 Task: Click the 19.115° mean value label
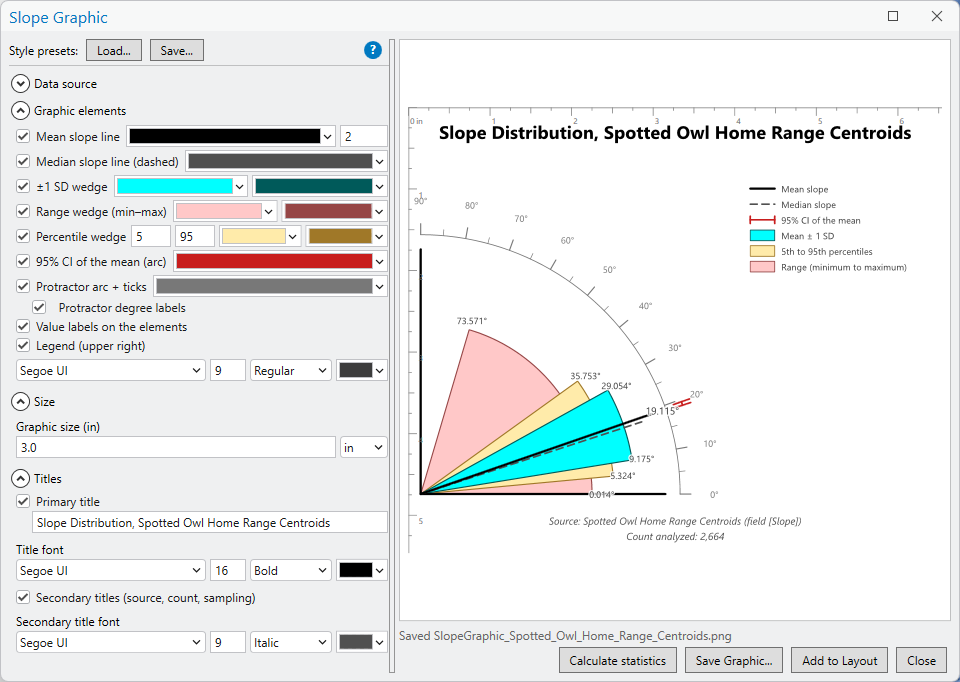point(662,411)
